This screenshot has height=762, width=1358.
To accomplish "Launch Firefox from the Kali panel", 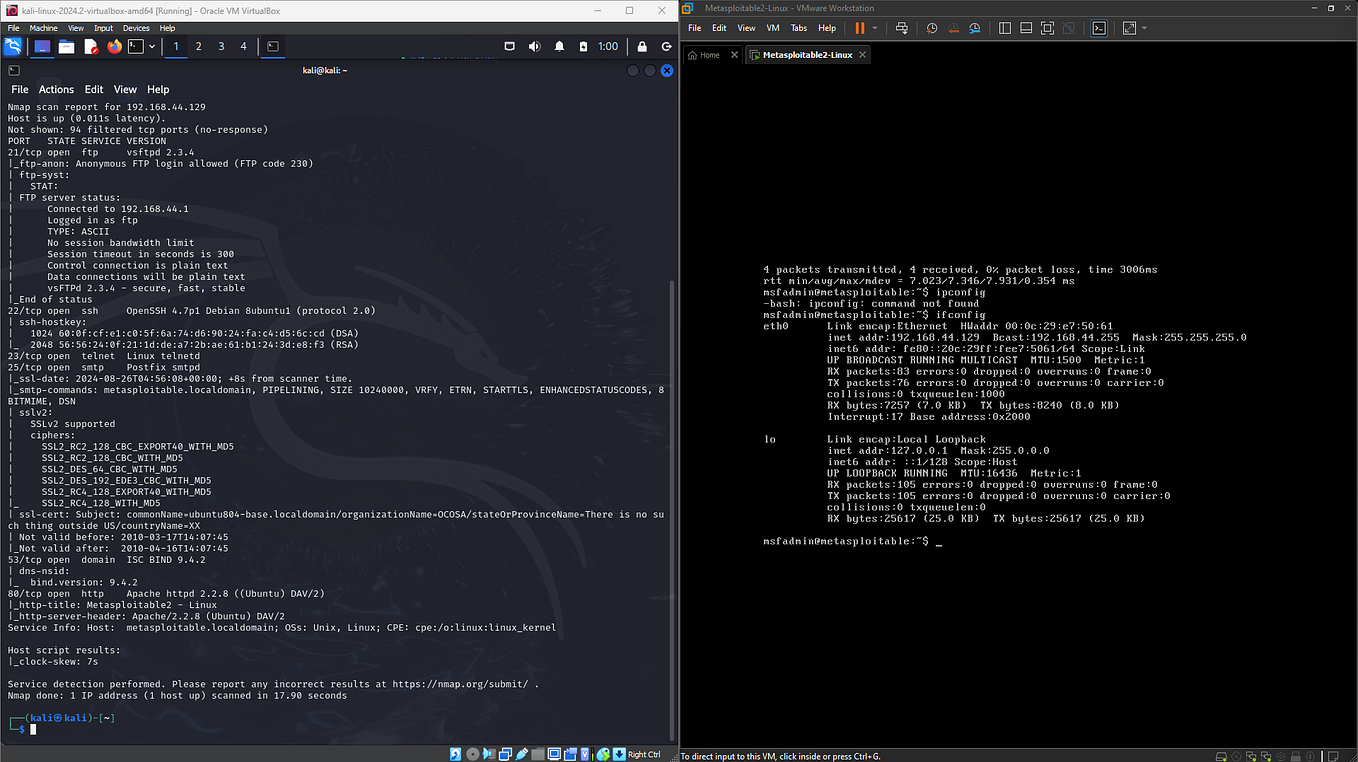I will click(x=114, y=46).
